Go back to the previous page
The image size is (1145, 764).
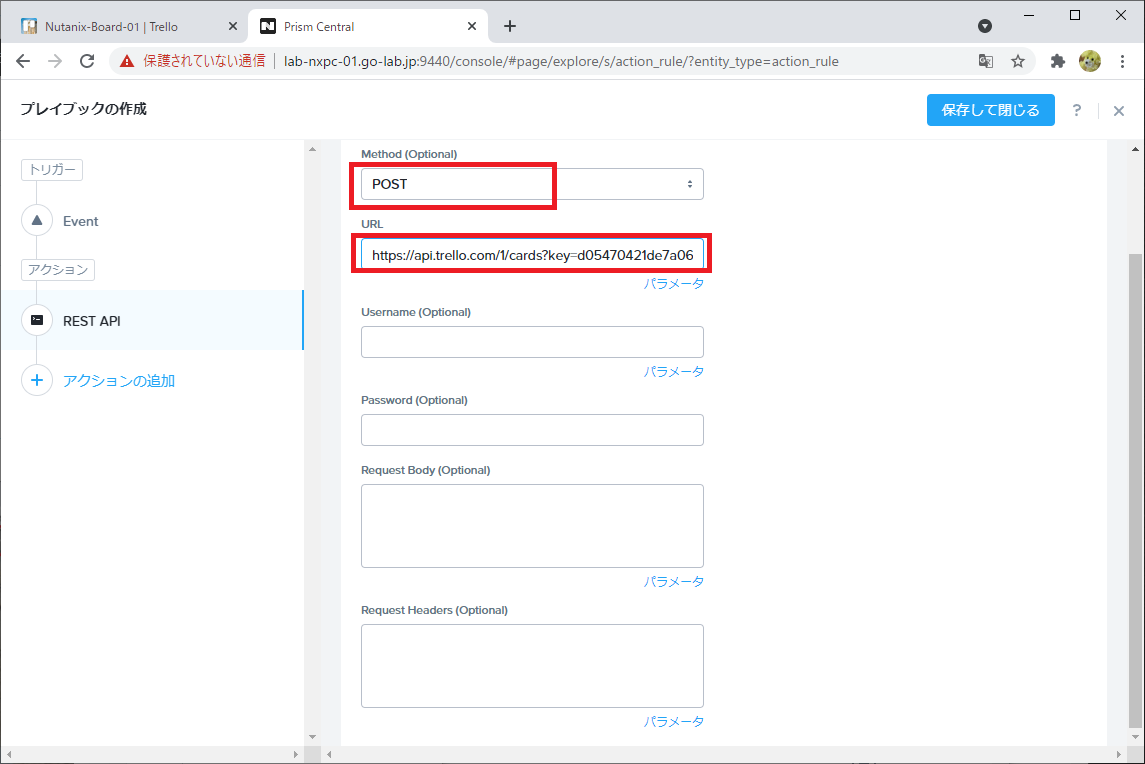click(x=23, y=61)
